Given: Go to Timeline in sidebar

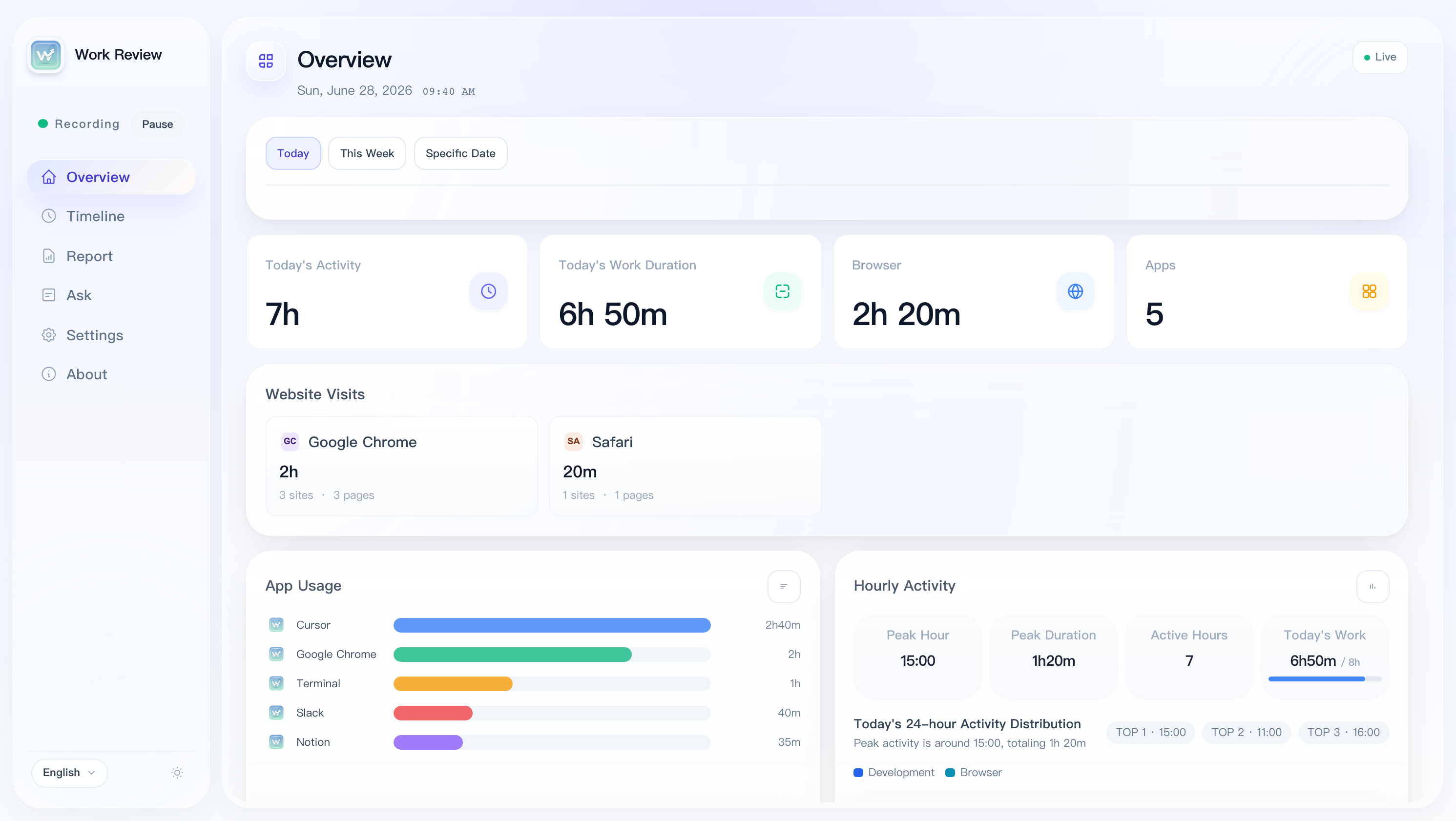Looking at the screenshot, I should [111, 216].
